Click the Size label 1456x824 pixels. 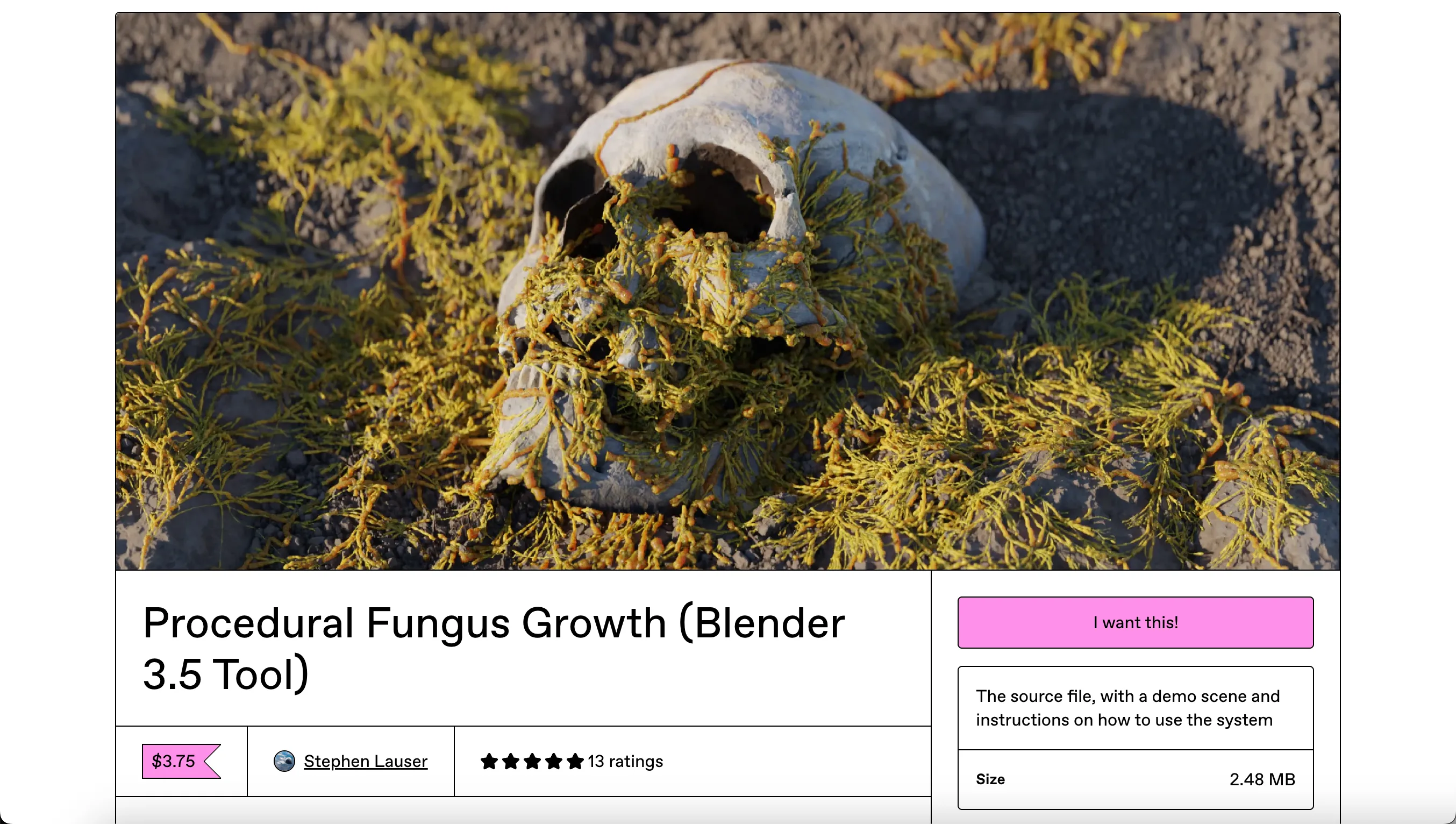990,779
